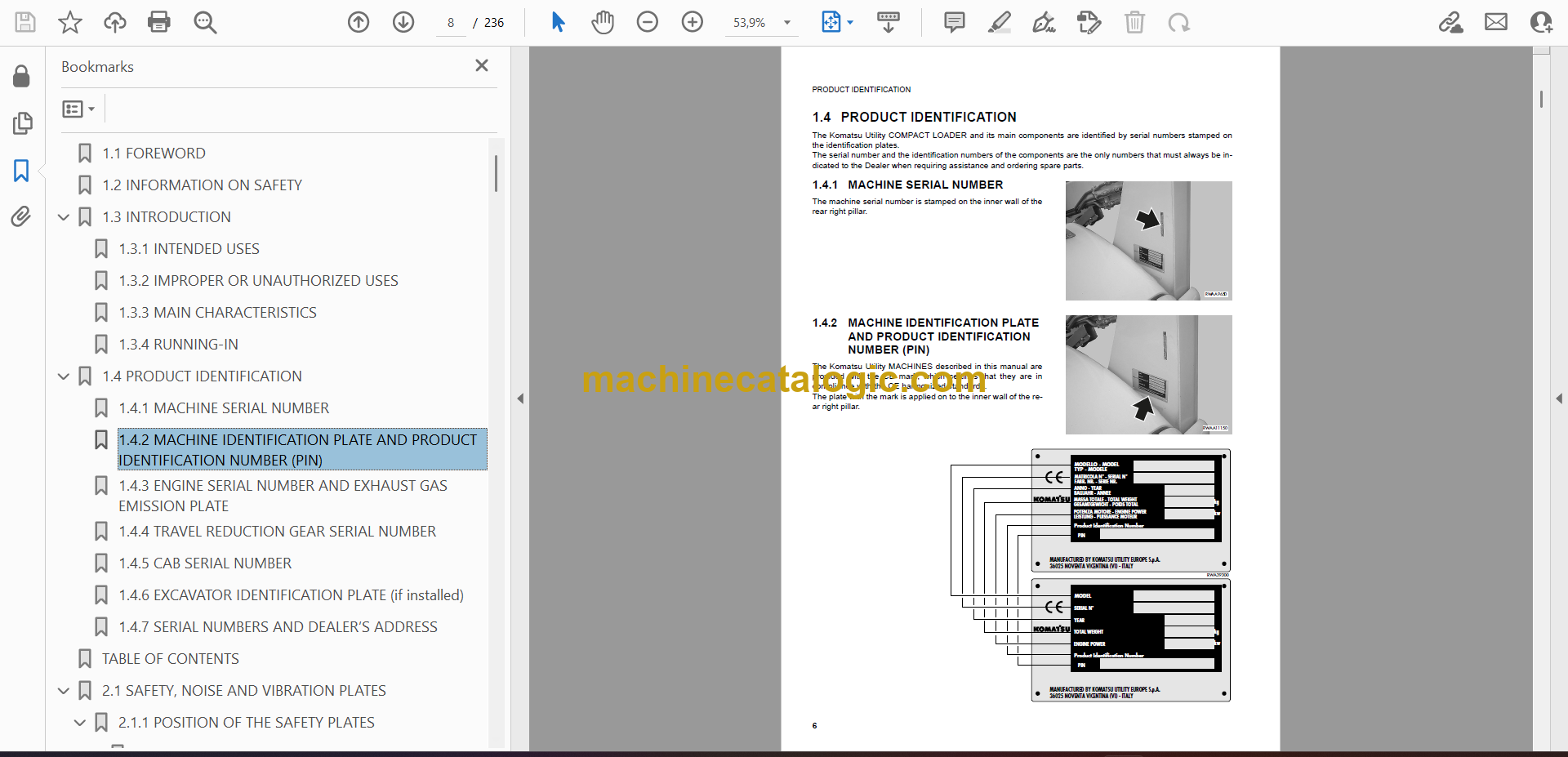Click the upload to cloud icon
Screen dimensions: 1568x757
115,22
